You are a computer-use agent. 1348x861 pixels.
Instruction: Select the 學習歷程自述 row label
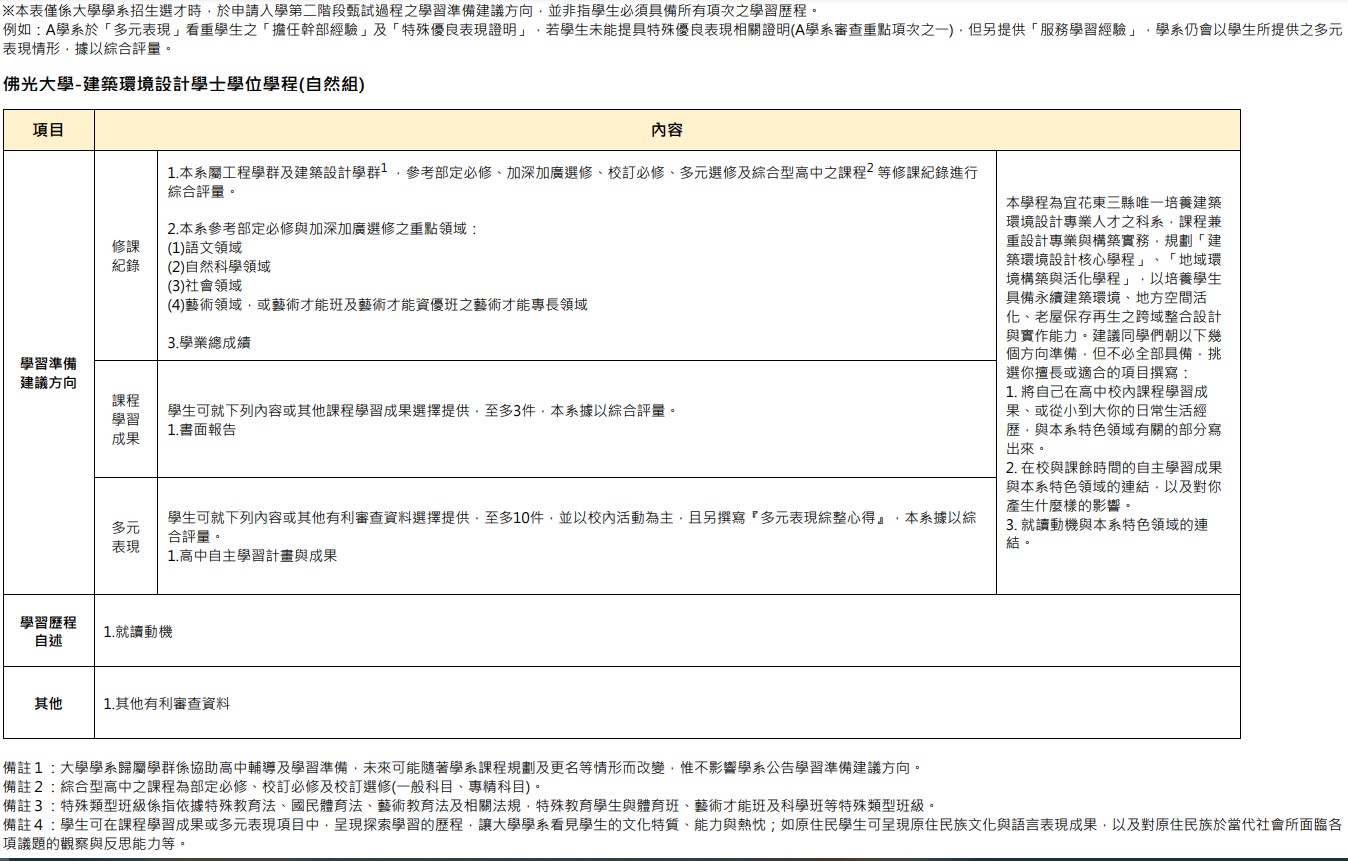(x=48, y=631)
